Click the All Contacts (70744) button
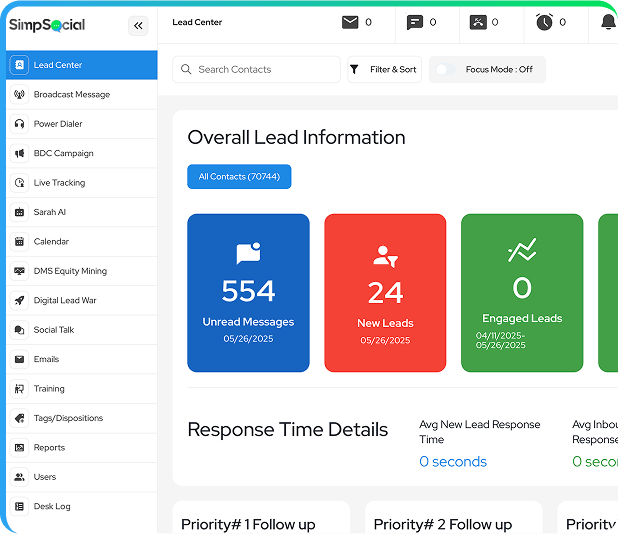The image size is (618, 534). (239, 177)
